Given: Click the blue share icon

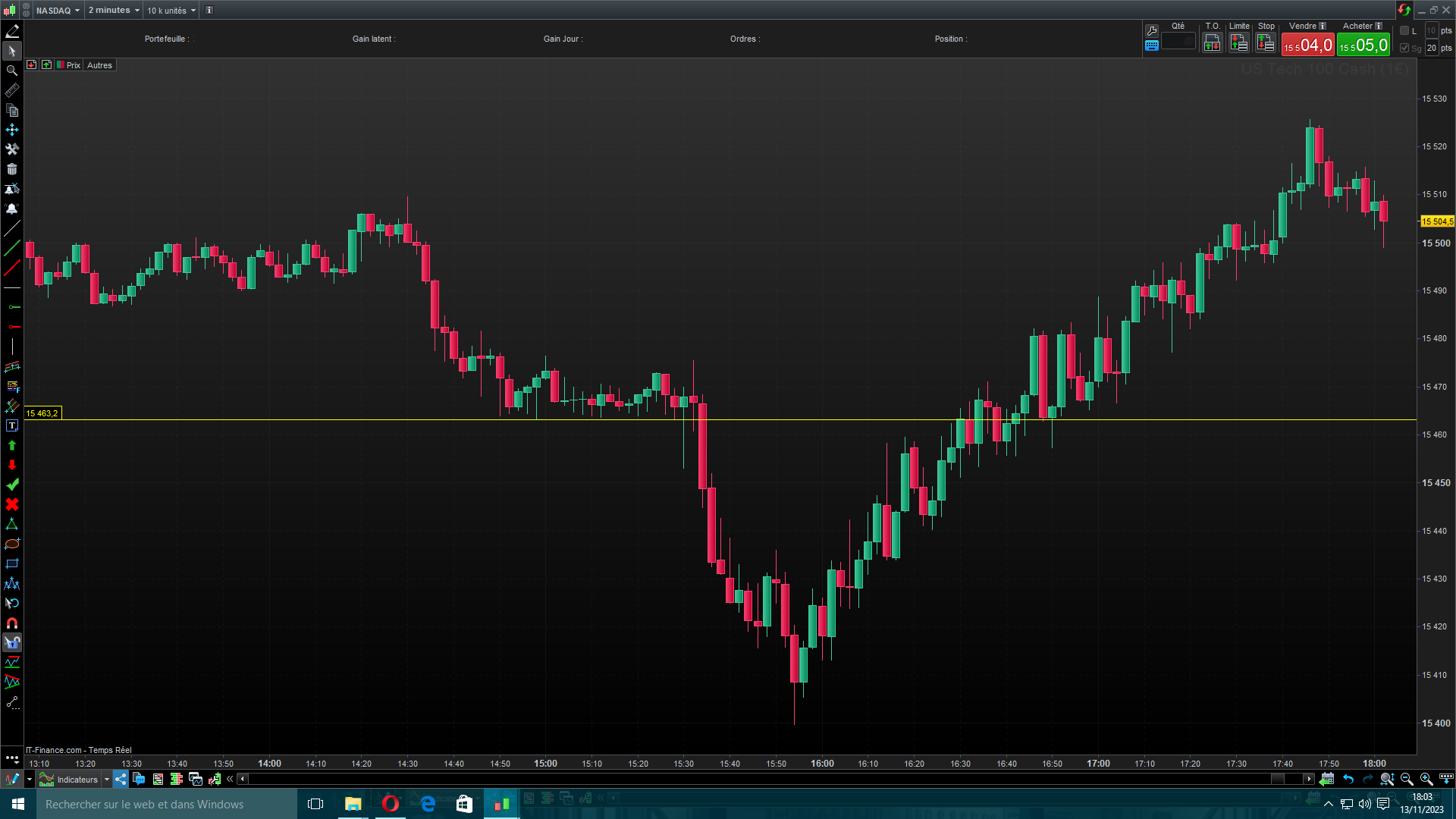Looking at the screenshot, I should click(121, 779).
